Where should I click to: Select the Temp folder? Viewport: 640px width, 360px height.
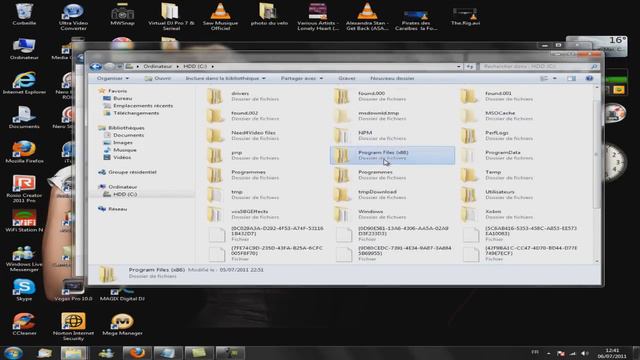tap(498, 175)
